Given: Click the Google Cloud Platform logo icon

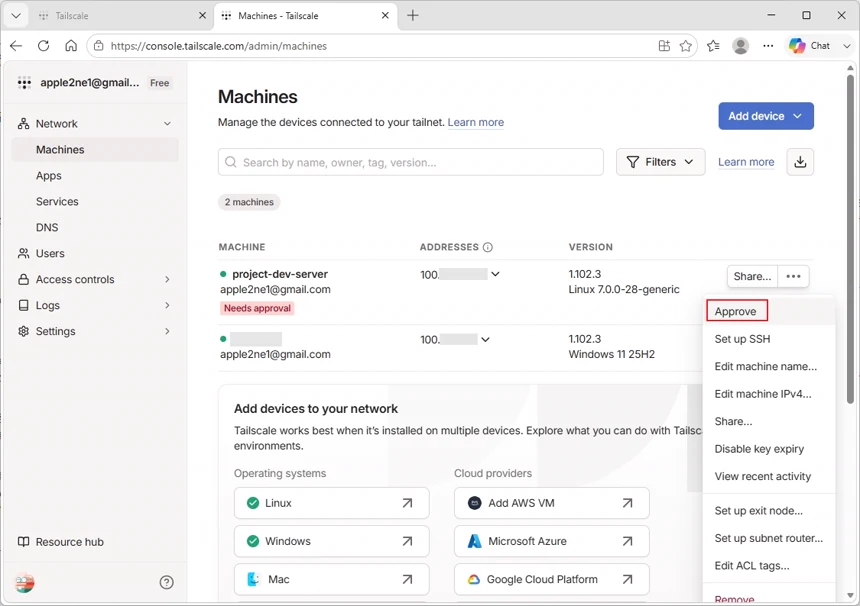Looking at the screenshot, I should click(x=473, y=580).
